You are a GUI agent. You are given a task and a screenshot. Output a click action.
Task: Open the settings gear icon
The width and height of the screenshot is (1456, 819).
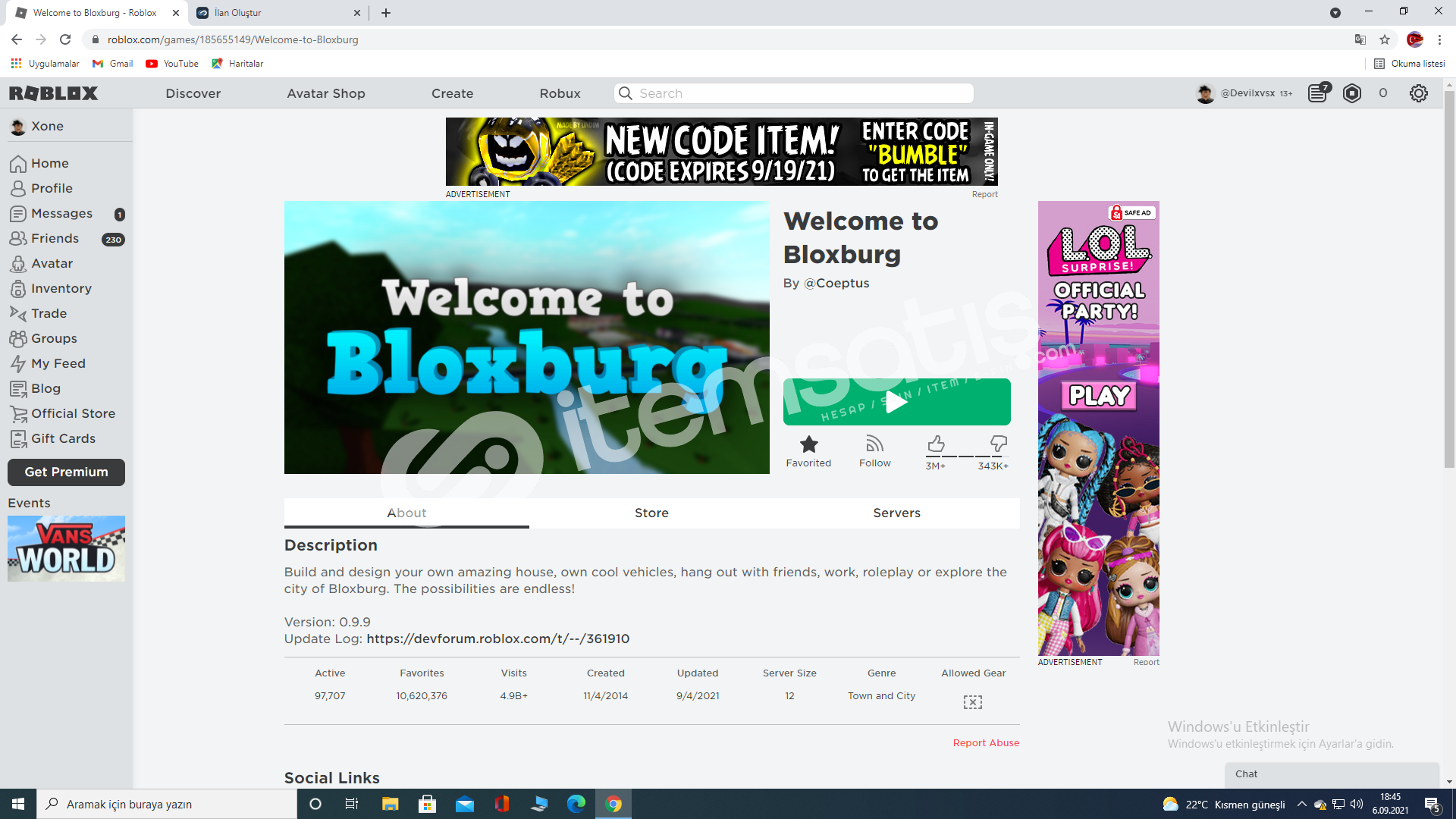tap(1419, 93)
